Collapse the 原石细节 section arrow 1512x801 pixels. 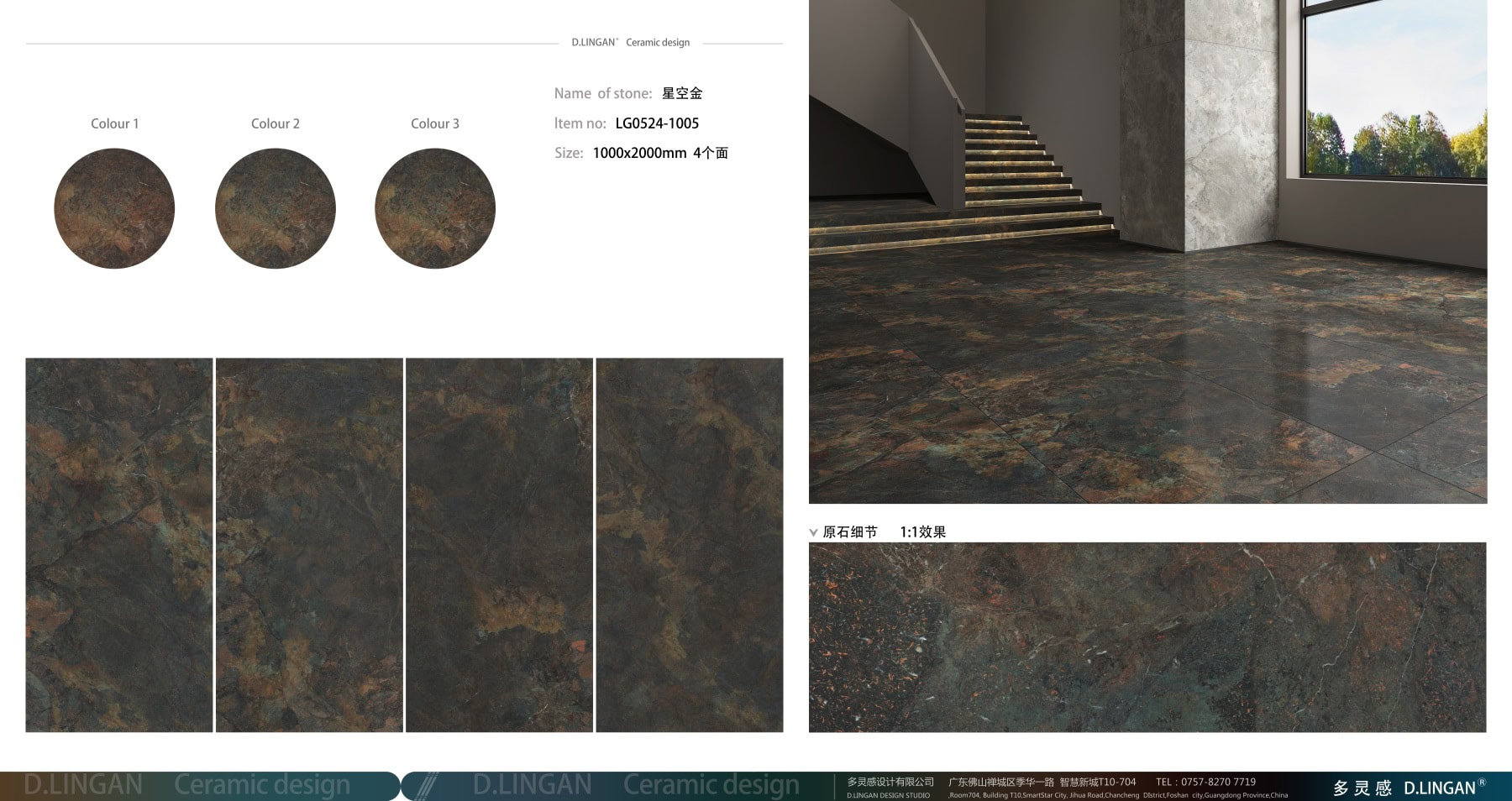[x=813, y=532]
